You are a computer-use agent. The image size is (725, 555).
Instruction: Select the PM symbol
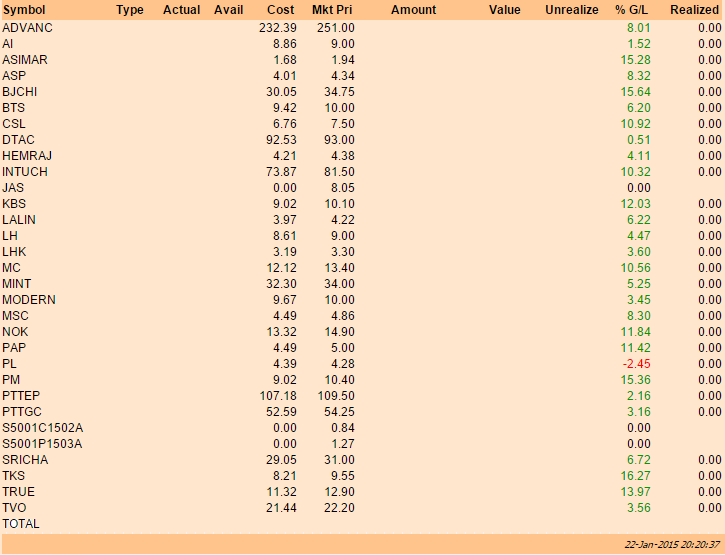click(x=11, y=380)
